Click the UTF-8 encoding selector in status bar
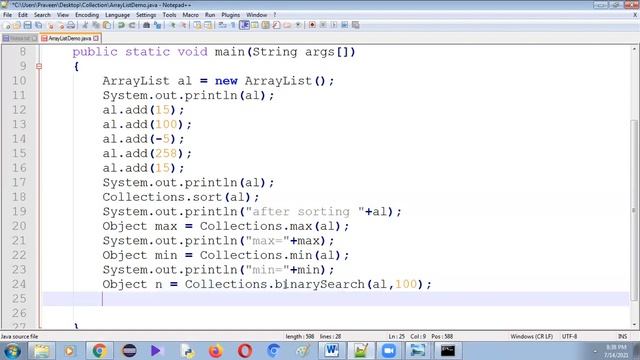Image resolution: width=640 pixels, height=360 pixels. (x=569, y=336)
